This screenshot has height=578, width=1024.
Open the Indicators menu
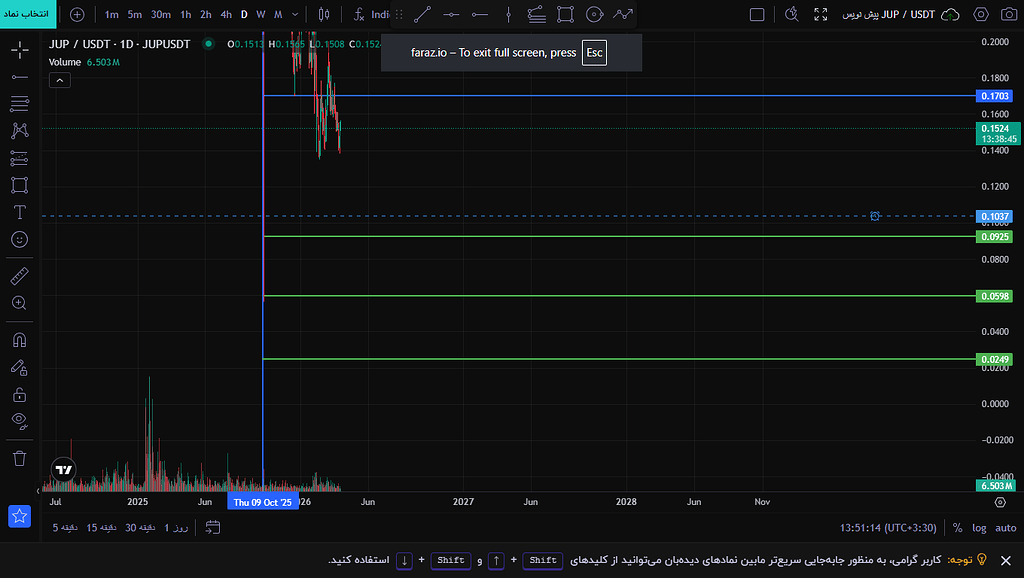tap(370, 14)
